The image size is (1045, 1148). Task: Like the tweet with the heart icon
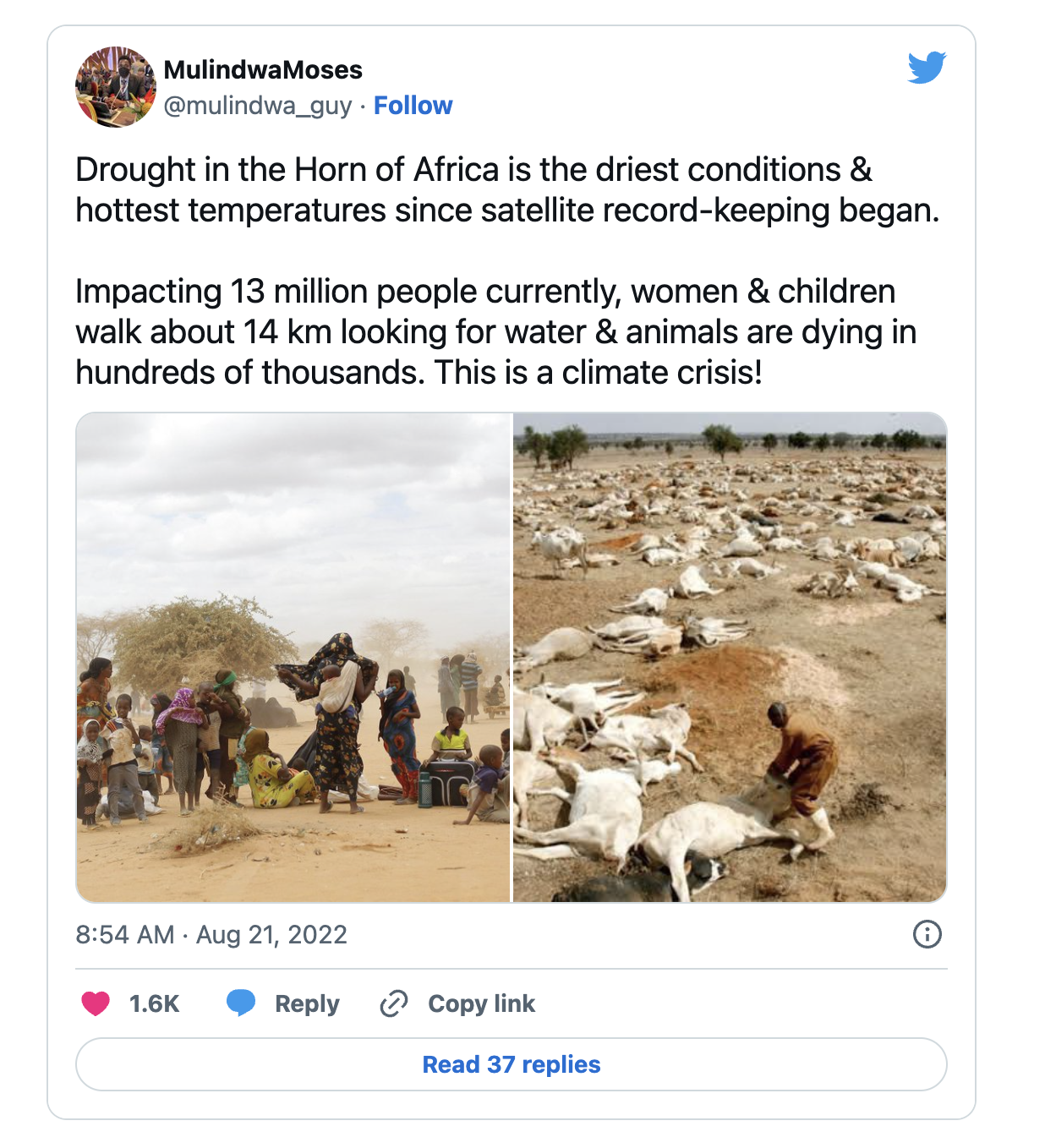coord(96,1003)
